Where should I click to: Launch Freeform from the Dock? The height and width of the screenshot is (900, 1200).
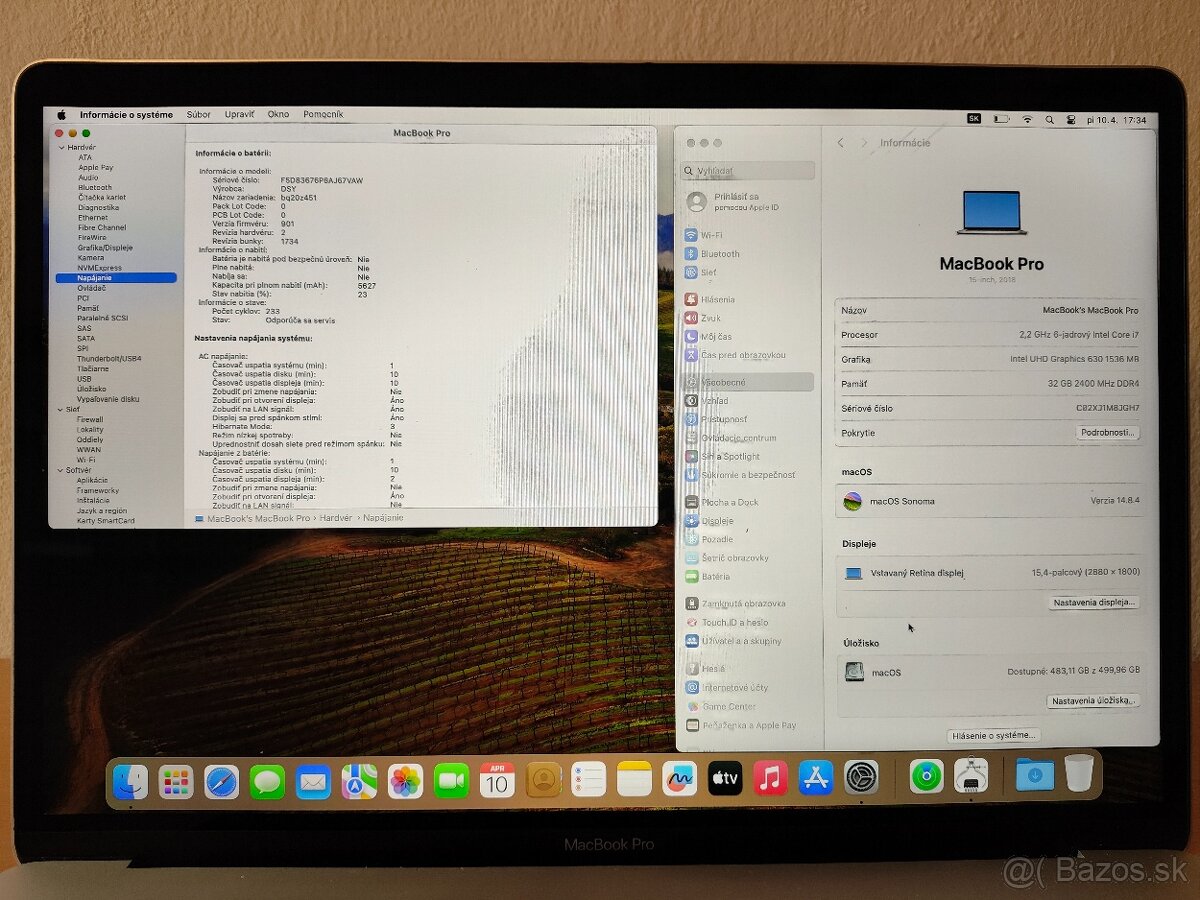coord(680,778)
